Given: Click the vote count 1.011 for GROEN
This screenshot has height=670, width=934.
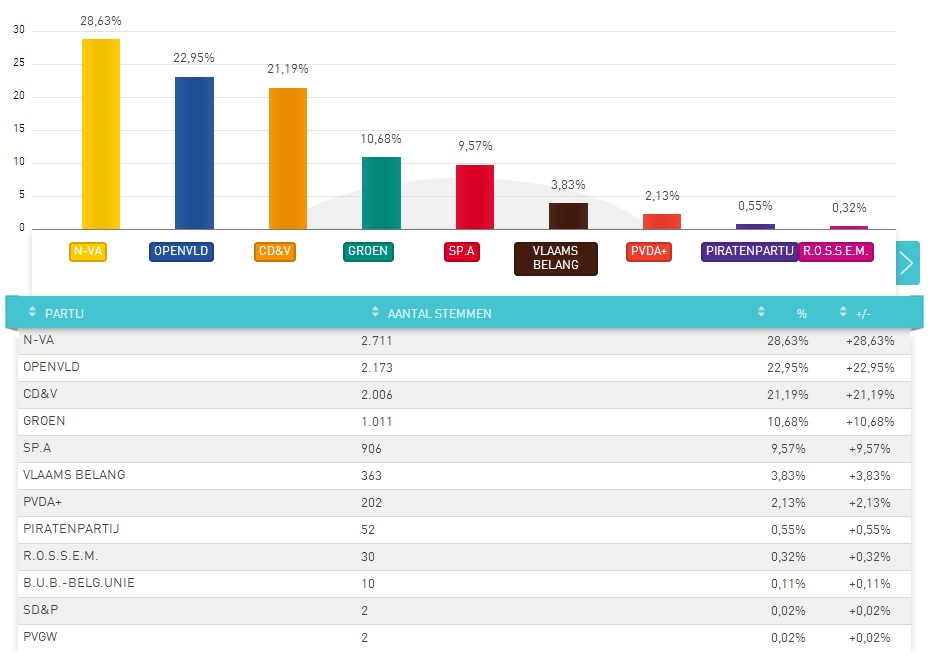Looking at the screenshot, I should point(376,422).
